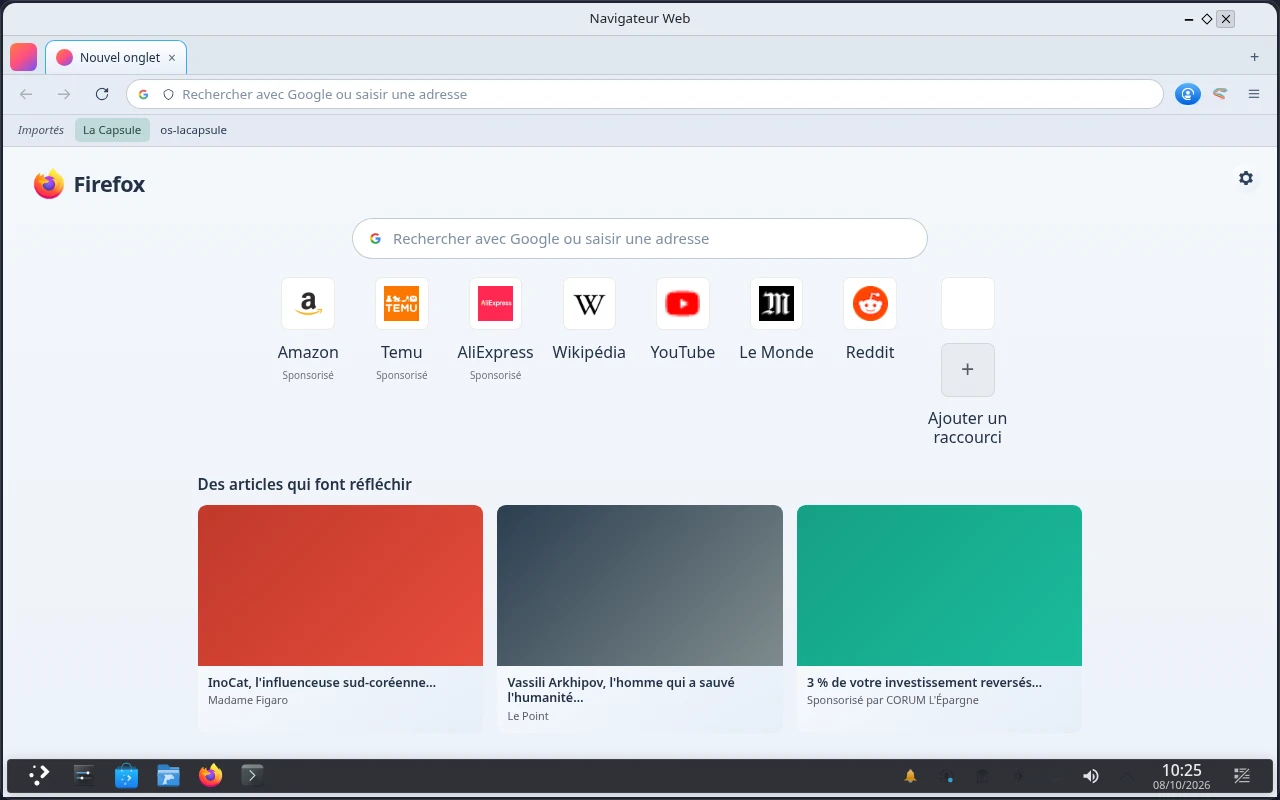
Task: Focus the page's central Google search box
Action: [x=640, y=239]
